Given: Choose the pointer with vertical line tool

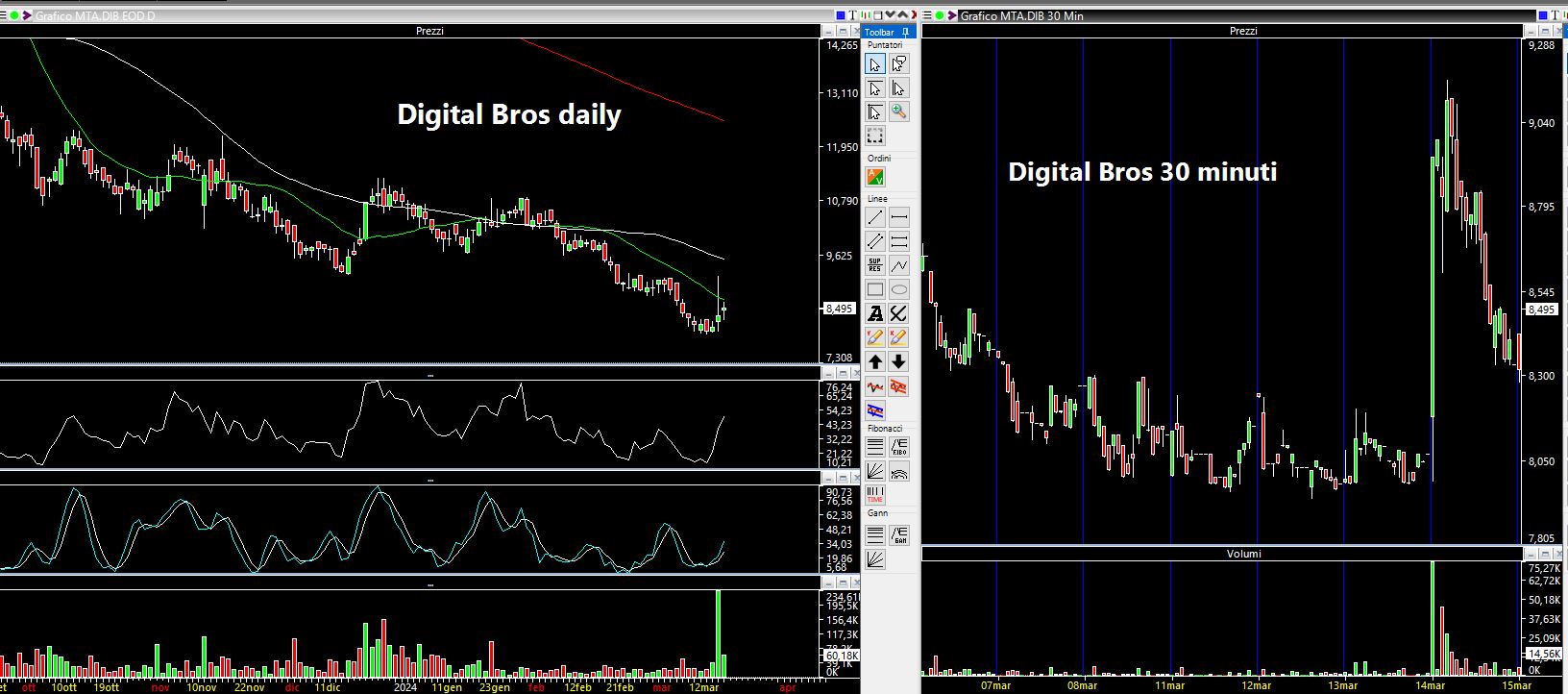Looking at the screenshot, I should point(898,88).
